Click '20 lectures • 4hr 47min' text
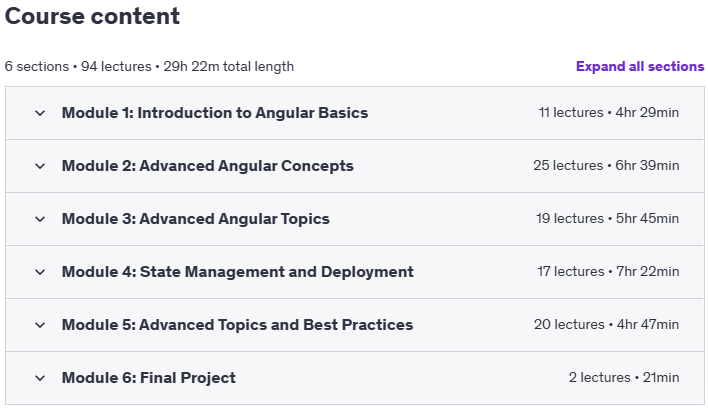The height and width of the screenshot is (410, 708). [606, 324]
